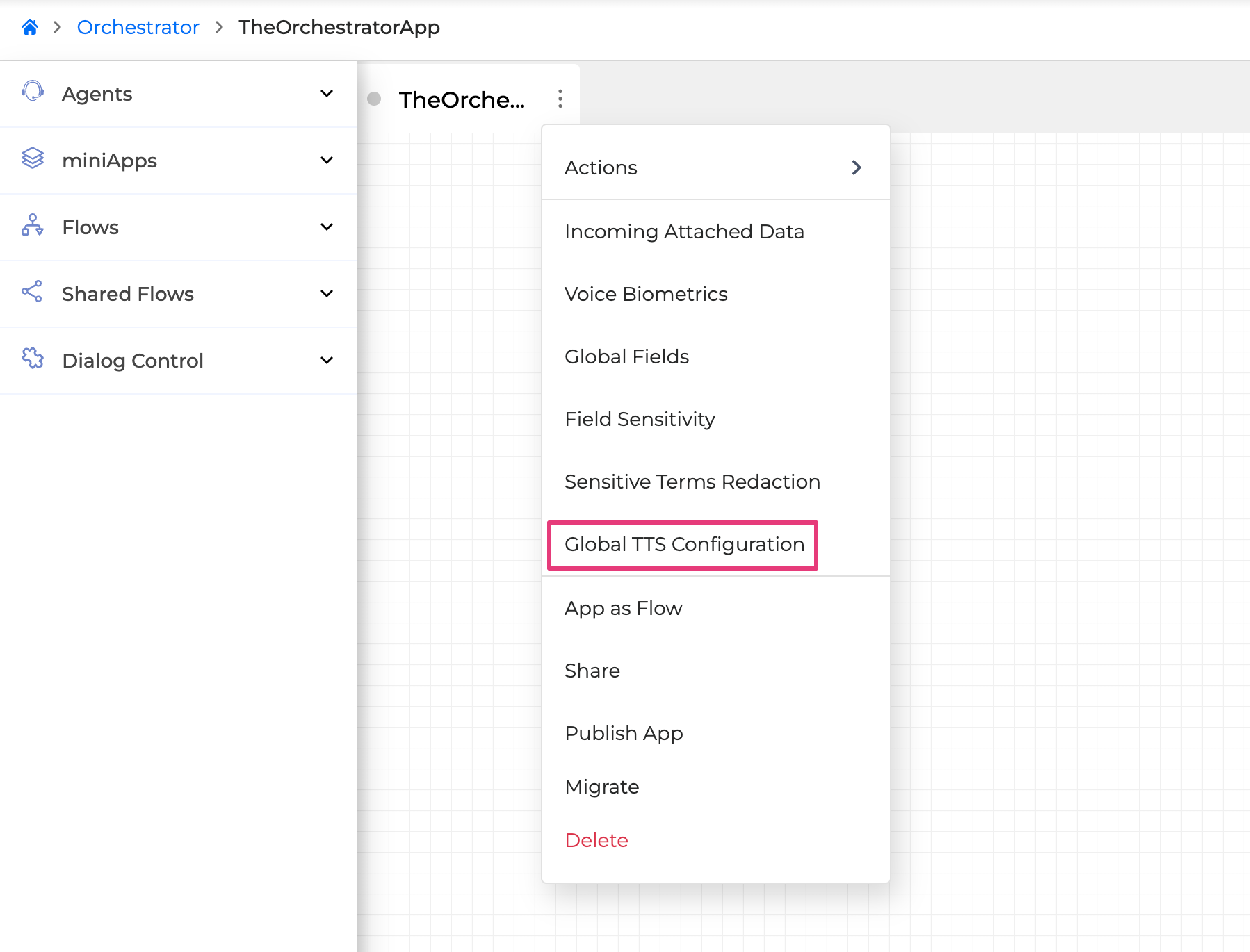Click the gray status dot on tab

click(x=374, y=99)
